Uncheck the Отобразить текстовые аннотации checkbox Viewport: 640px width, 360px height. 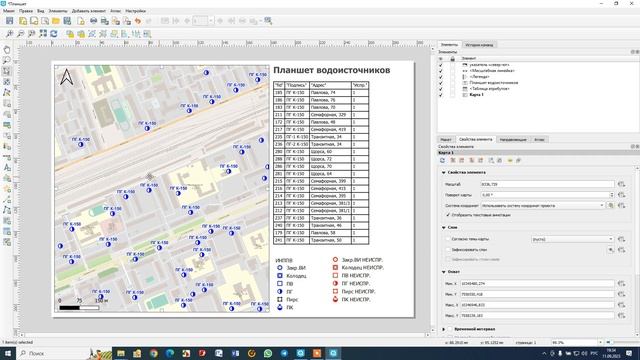(448, 215)
